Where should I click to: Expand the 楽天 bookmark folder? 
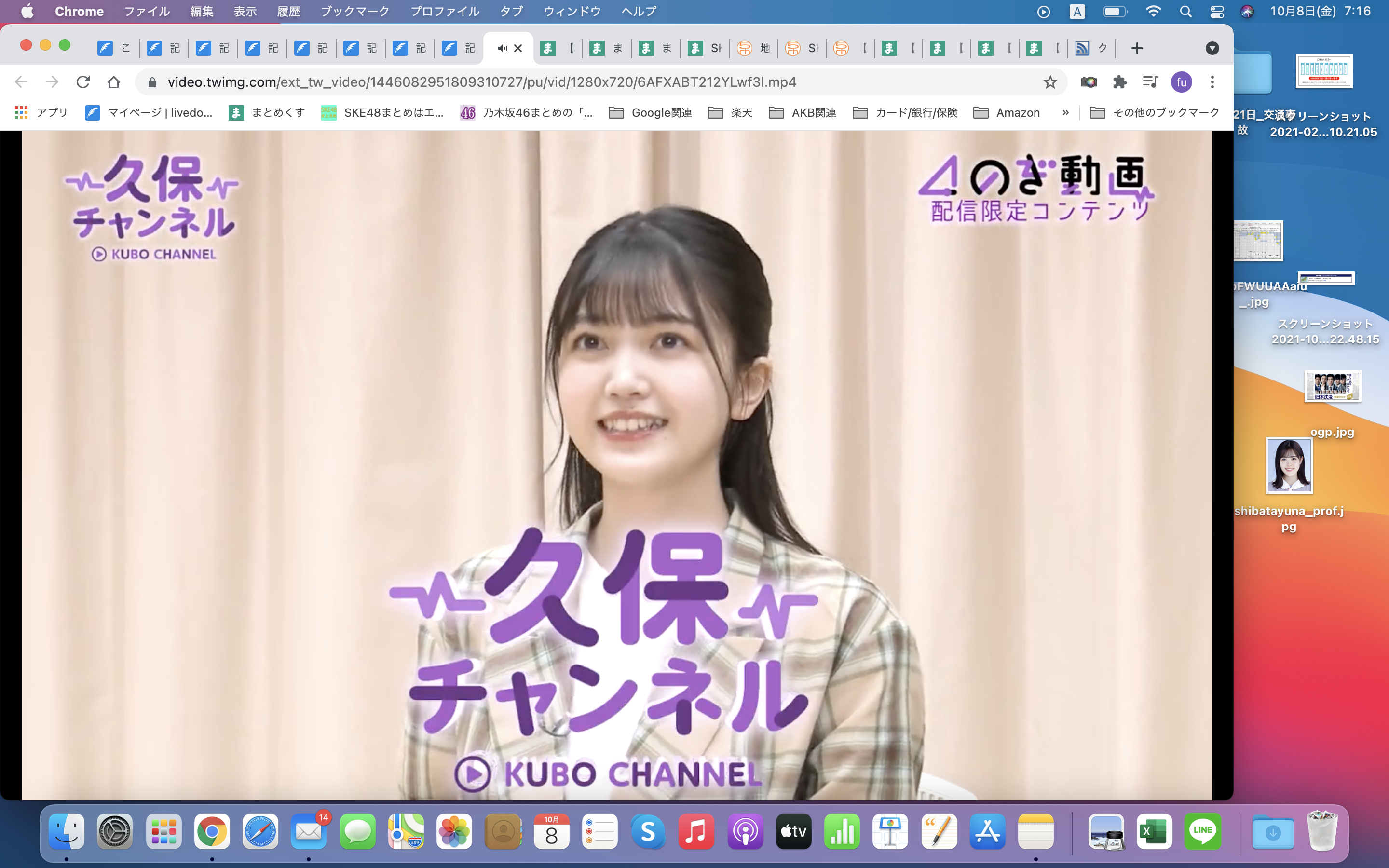coord(730,112)
